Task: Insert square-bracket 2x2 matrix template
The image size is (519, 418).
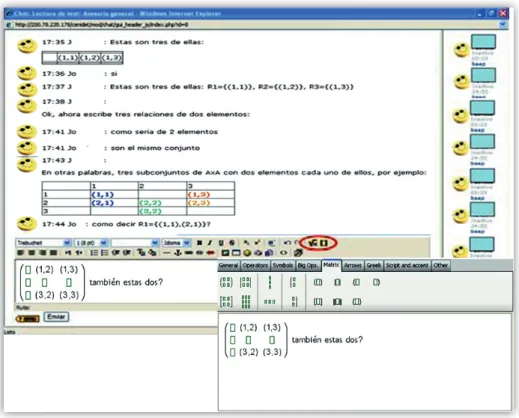Action: 226,302
